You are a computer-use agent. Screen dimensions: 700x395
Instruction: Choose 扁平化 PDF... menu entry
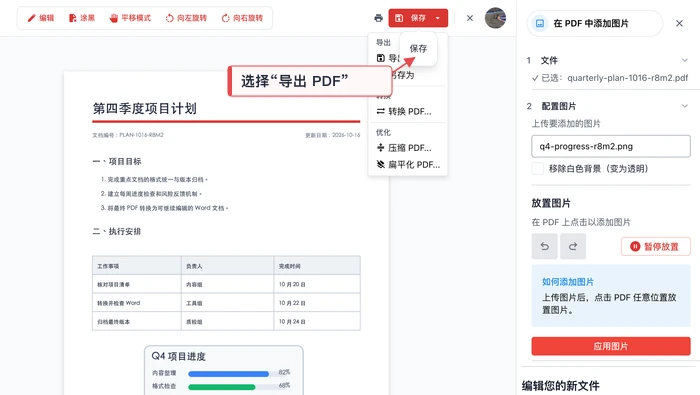pos(408,165)
